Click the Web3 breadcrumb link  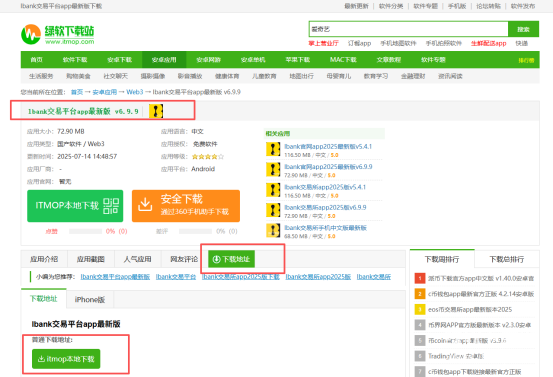135,92
